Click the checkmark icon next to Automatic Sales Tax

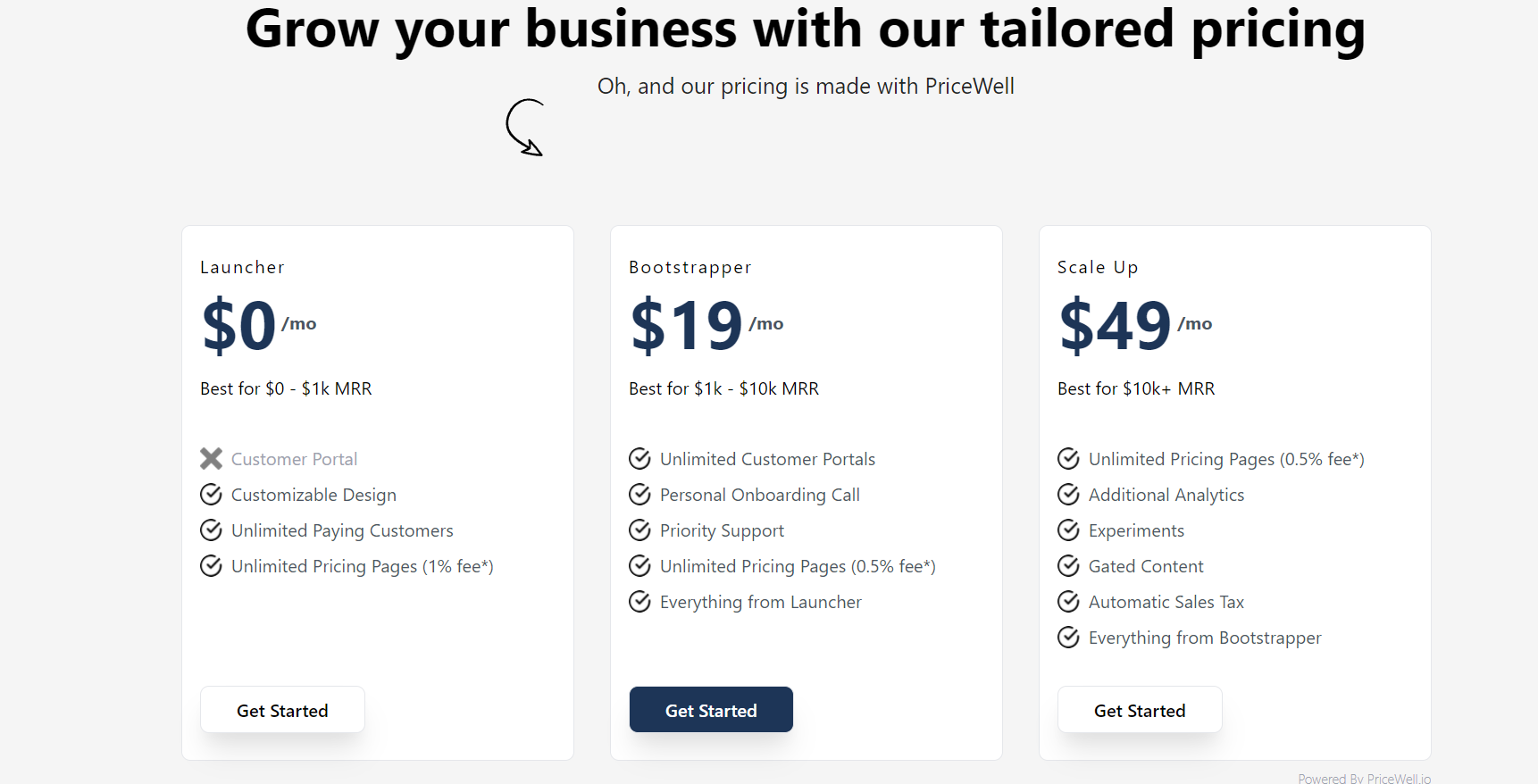coord(1068,602)
